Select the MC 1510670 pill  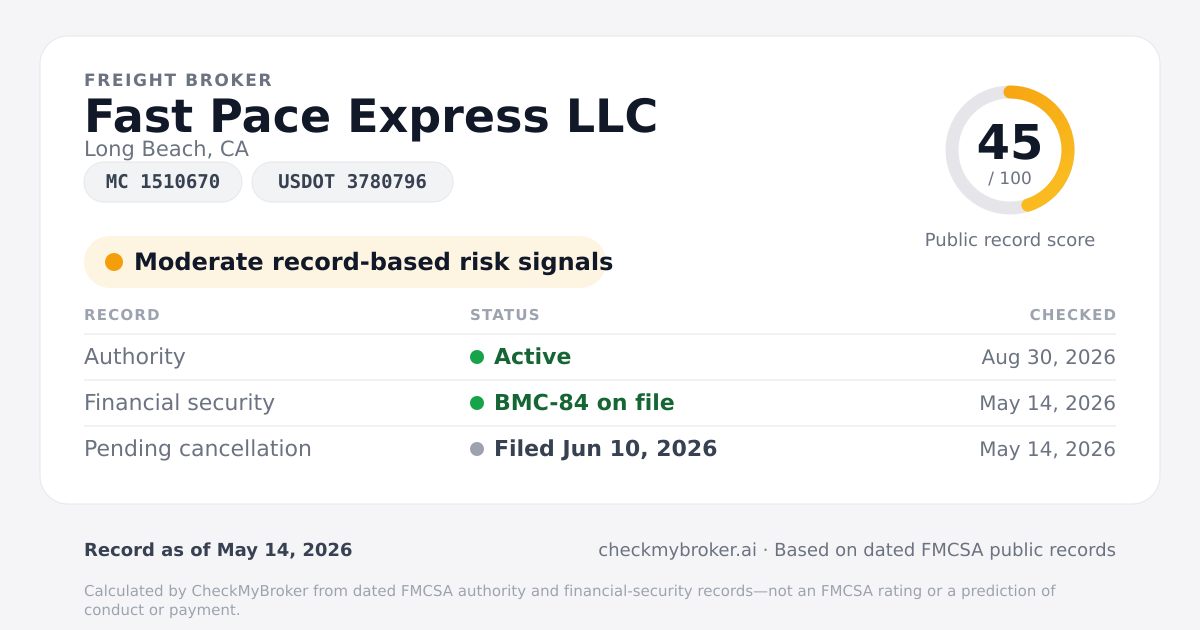tap(163, 182)
